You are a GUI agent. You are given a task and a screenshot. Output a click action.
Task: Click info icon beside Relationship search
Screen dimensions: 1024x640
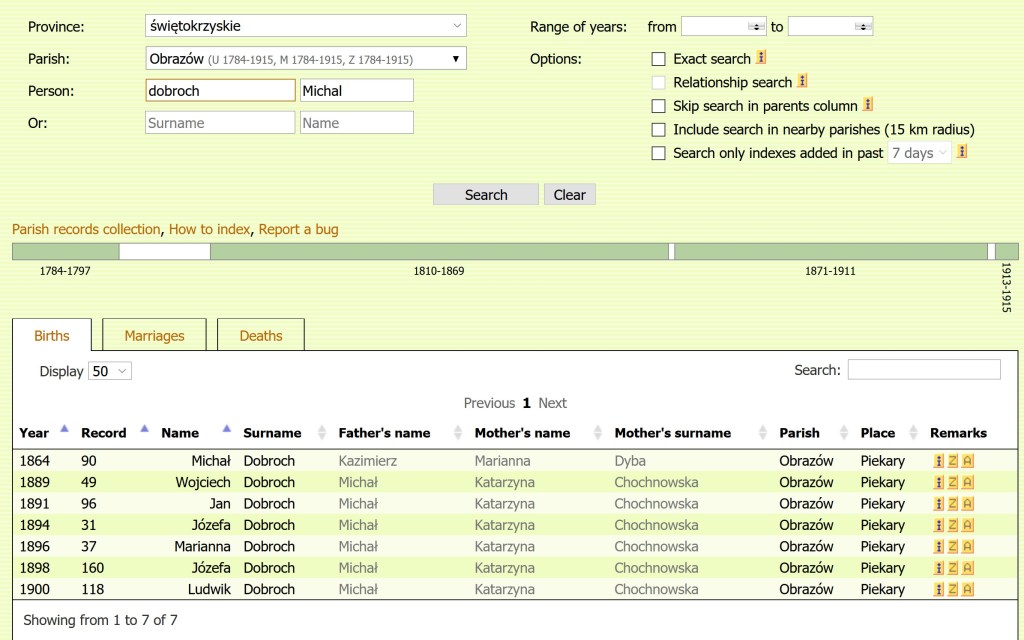click(803, 82)
